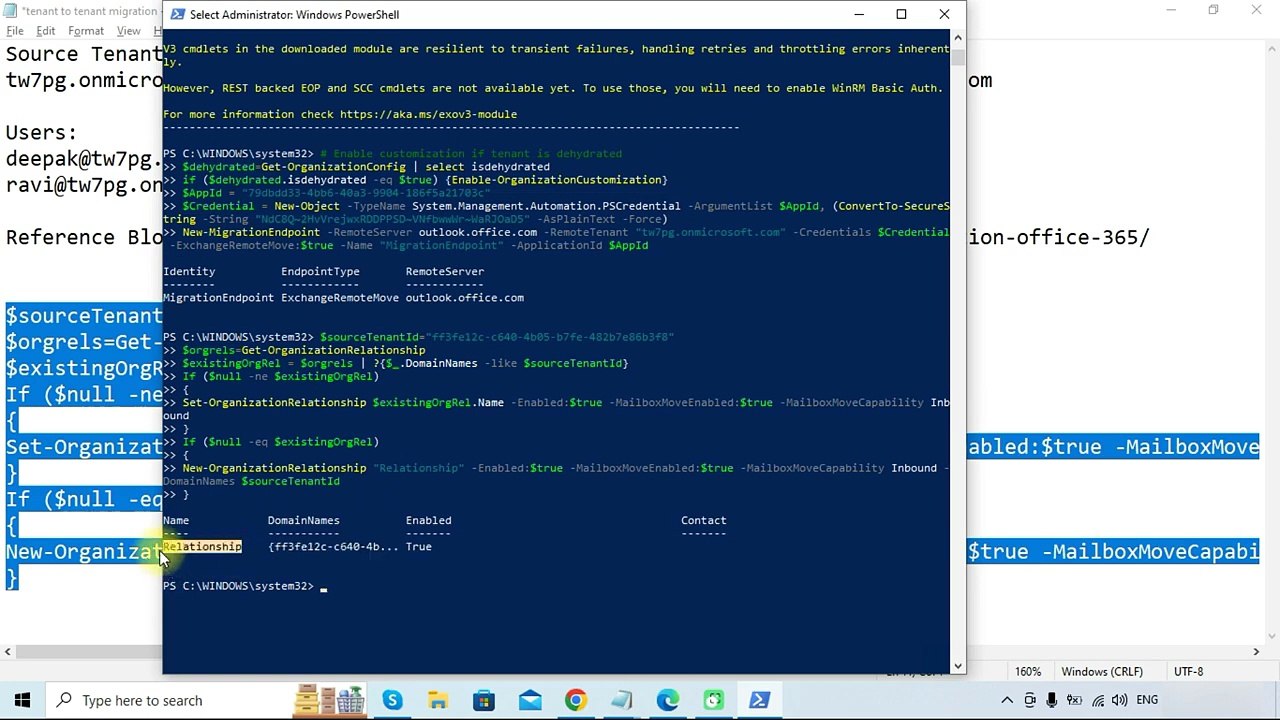Open the green recorder app on taskbar
This screenshot has height=720, width=1280.
[714, 700]
